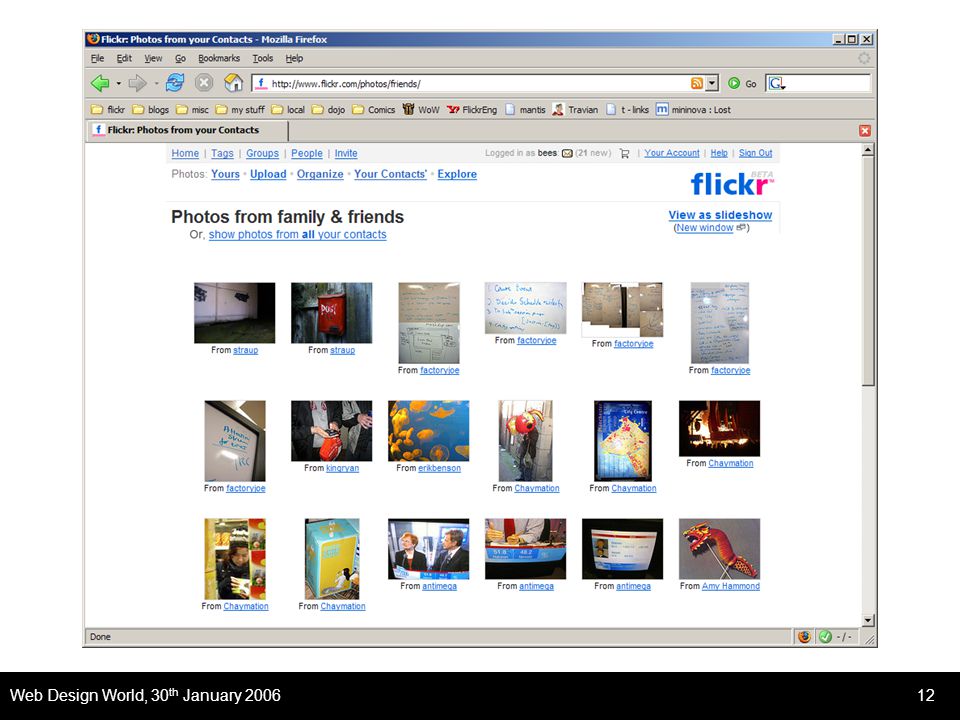Screen dimensions: 960x720
Task: Select the Flickr: Photos from your Contacts tab
Action: point(187,130)
